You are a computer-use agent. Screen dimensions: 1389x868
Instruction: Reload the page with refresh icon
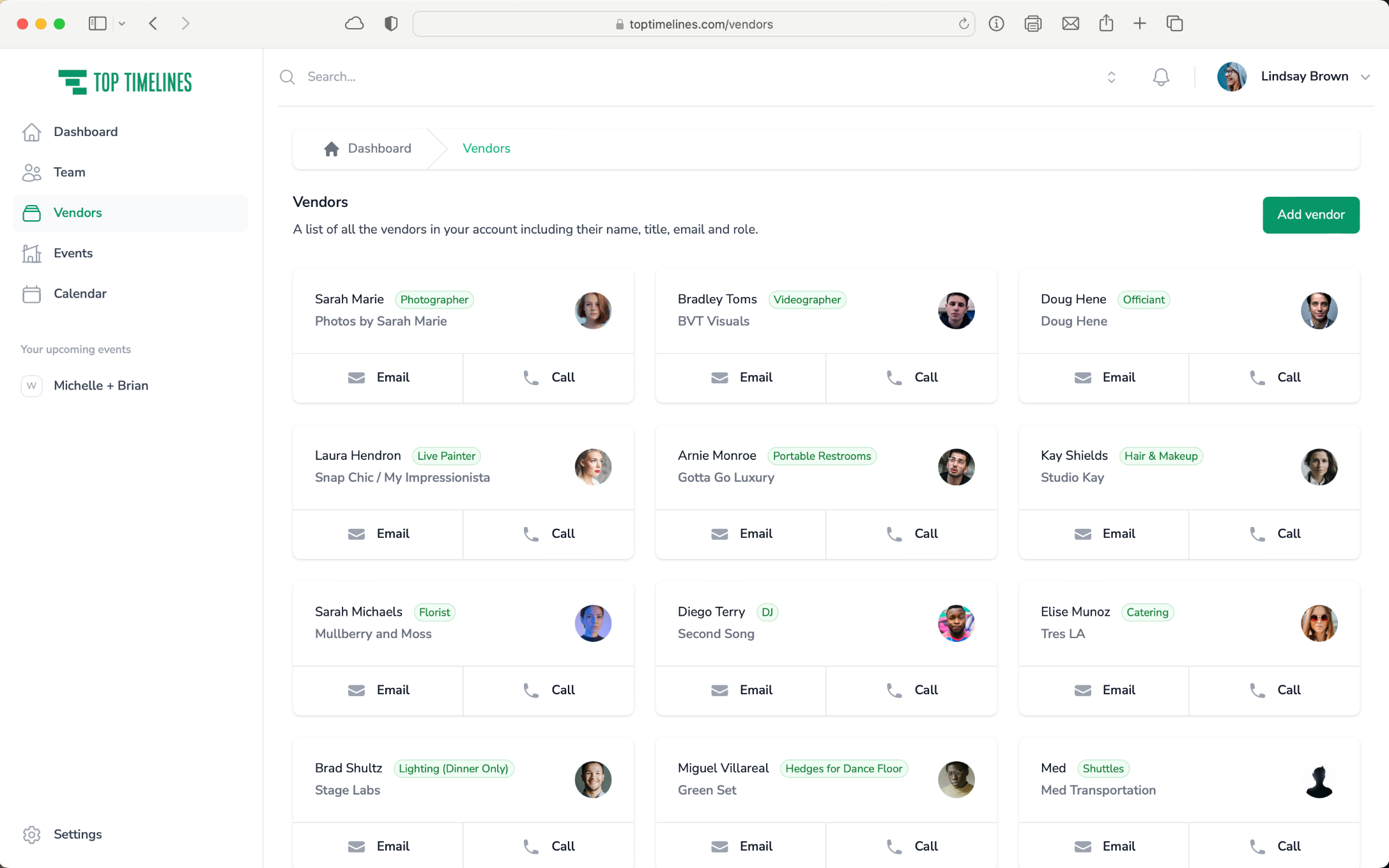pos(963,24)
